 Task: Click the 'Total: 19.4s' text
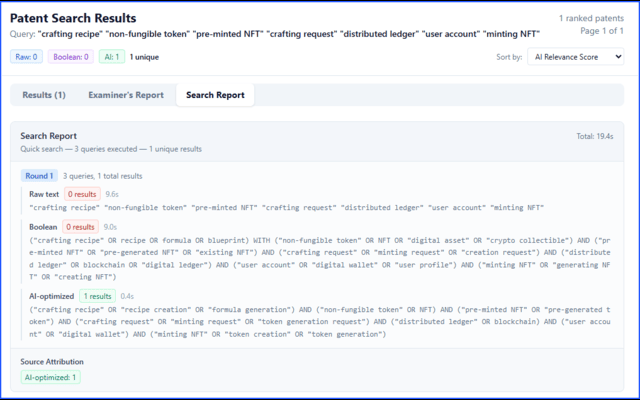click(595, 136)
